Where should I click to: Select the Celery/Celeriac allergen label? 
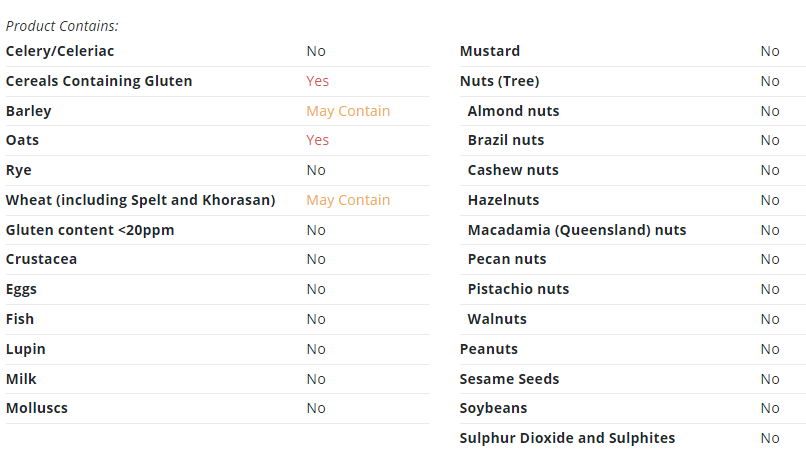pyautogui.click(x=60, y=51)
